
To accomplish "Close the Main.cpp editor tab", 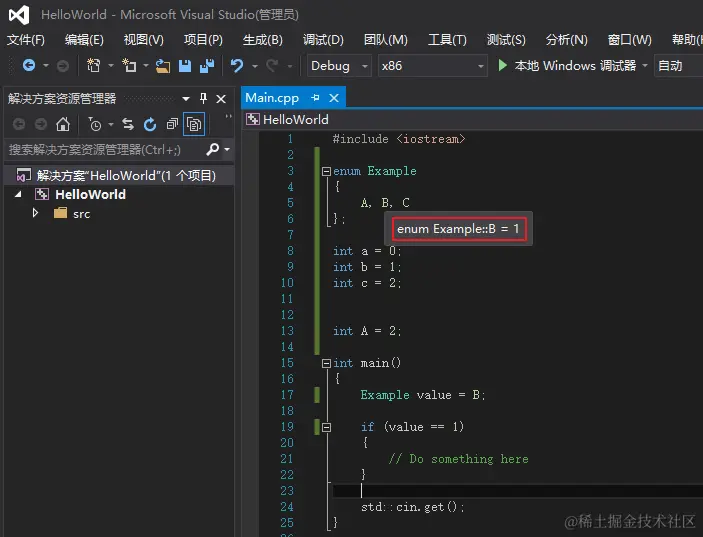I will coord(334,98).
